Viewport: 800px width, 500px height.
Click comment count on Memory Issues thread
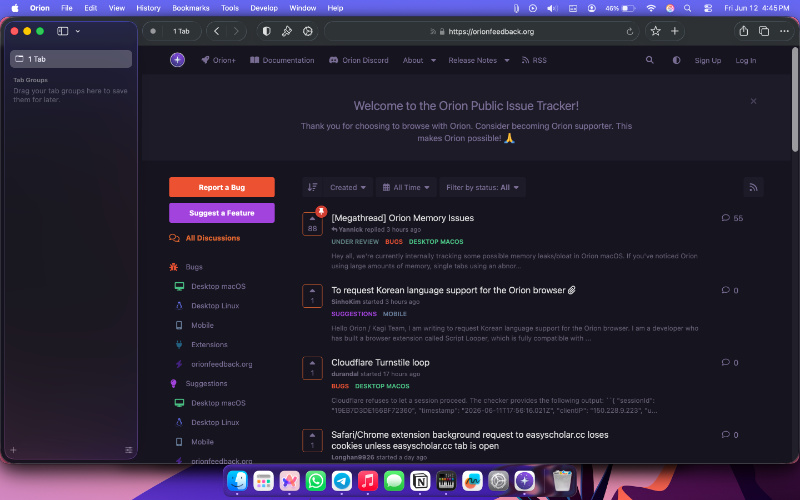click(x=732, y=218)
